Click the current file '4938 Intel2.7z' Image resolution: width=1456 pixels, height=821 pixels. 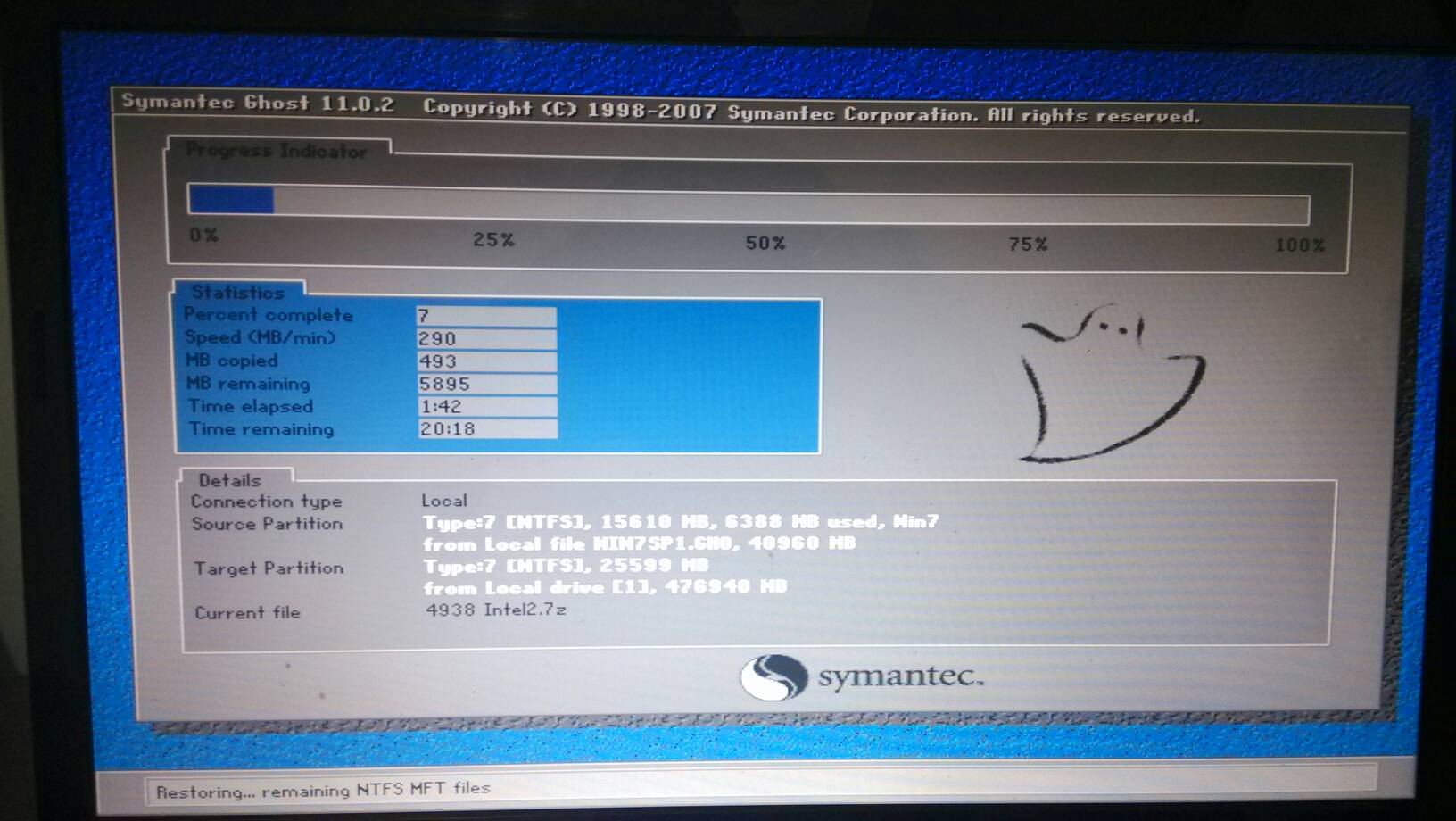(495, 610)
